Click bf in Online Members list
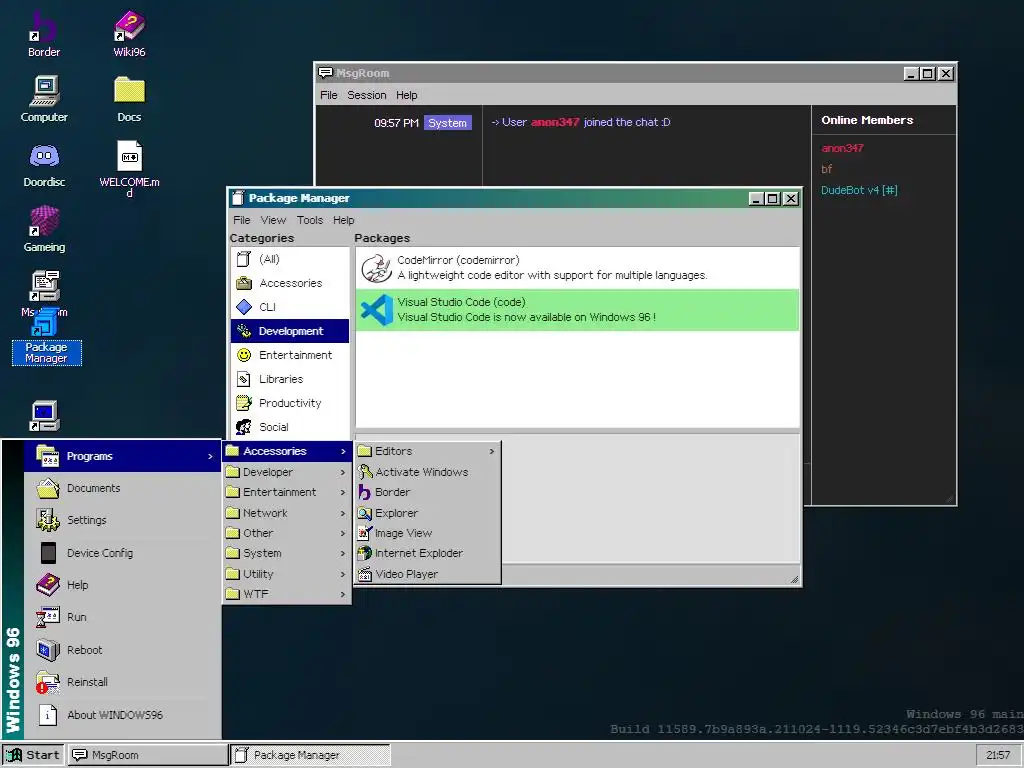Viewport: 1024px width, 768px height. point(827,169)
